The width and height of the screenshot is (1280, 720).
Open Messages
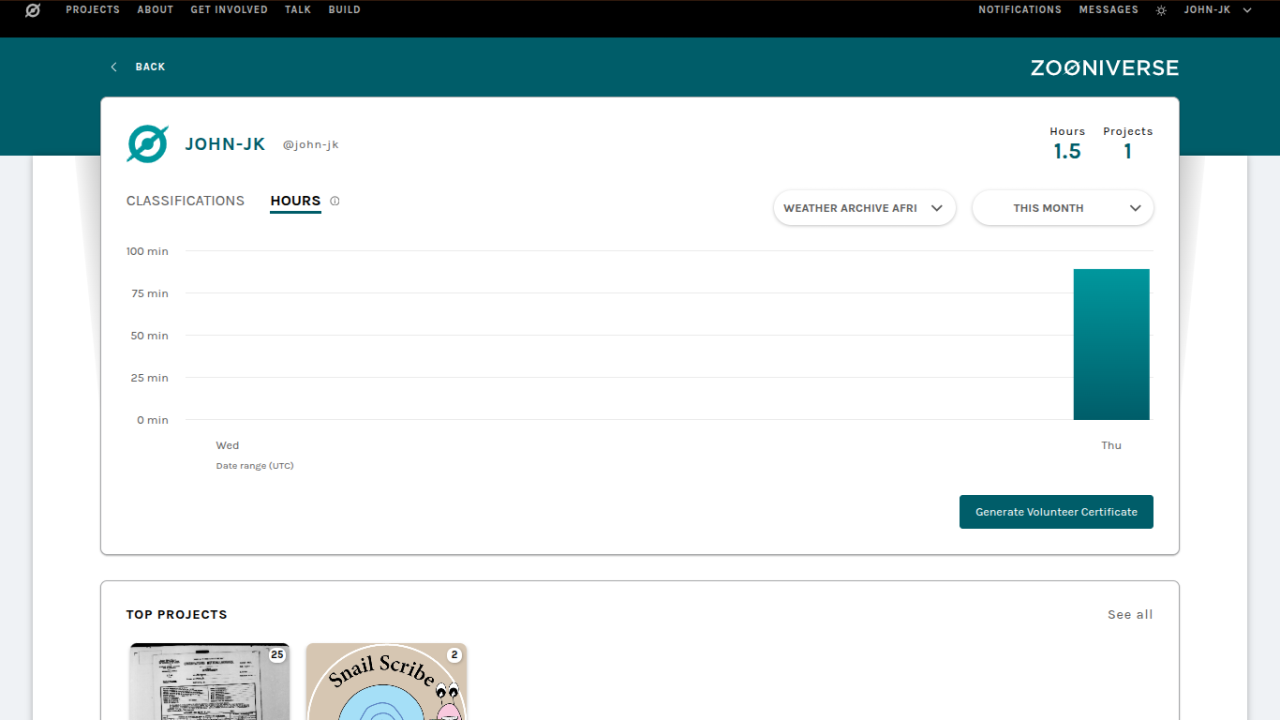[x=1108, y=10]
